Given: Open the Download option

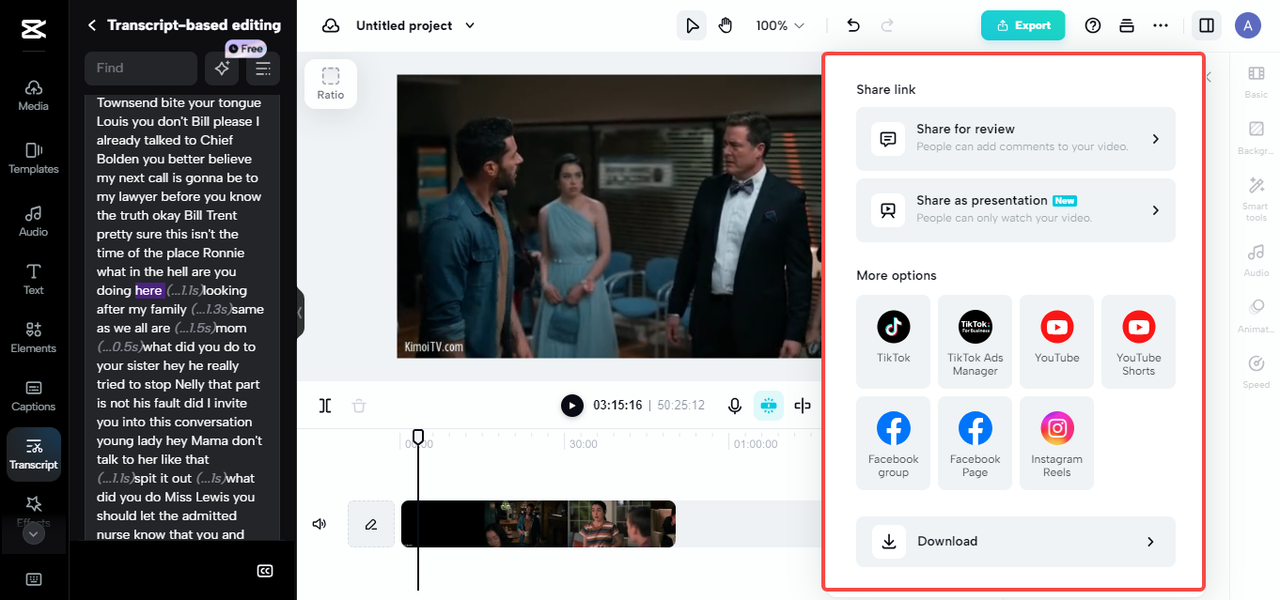Looking at the screenshot, I should pyautogui.click(x=1016, y=542).
